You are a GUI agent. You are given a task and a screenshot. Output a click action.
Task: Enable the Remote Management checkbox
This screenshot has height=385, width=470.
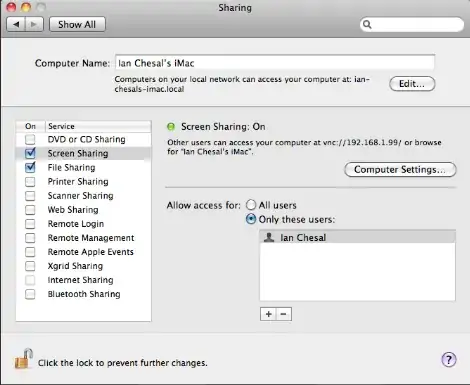[30, 238]
